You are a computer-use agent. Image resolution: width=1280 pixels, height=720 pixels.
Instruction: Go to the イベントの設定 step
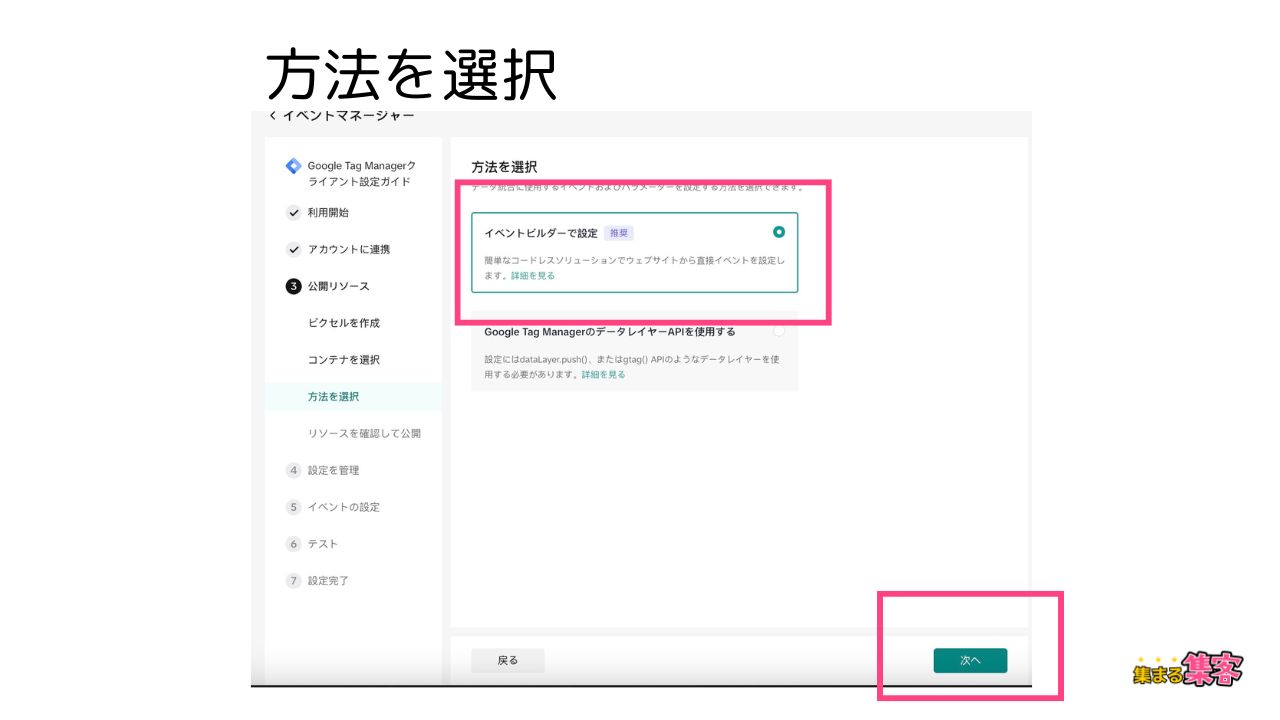344,507
